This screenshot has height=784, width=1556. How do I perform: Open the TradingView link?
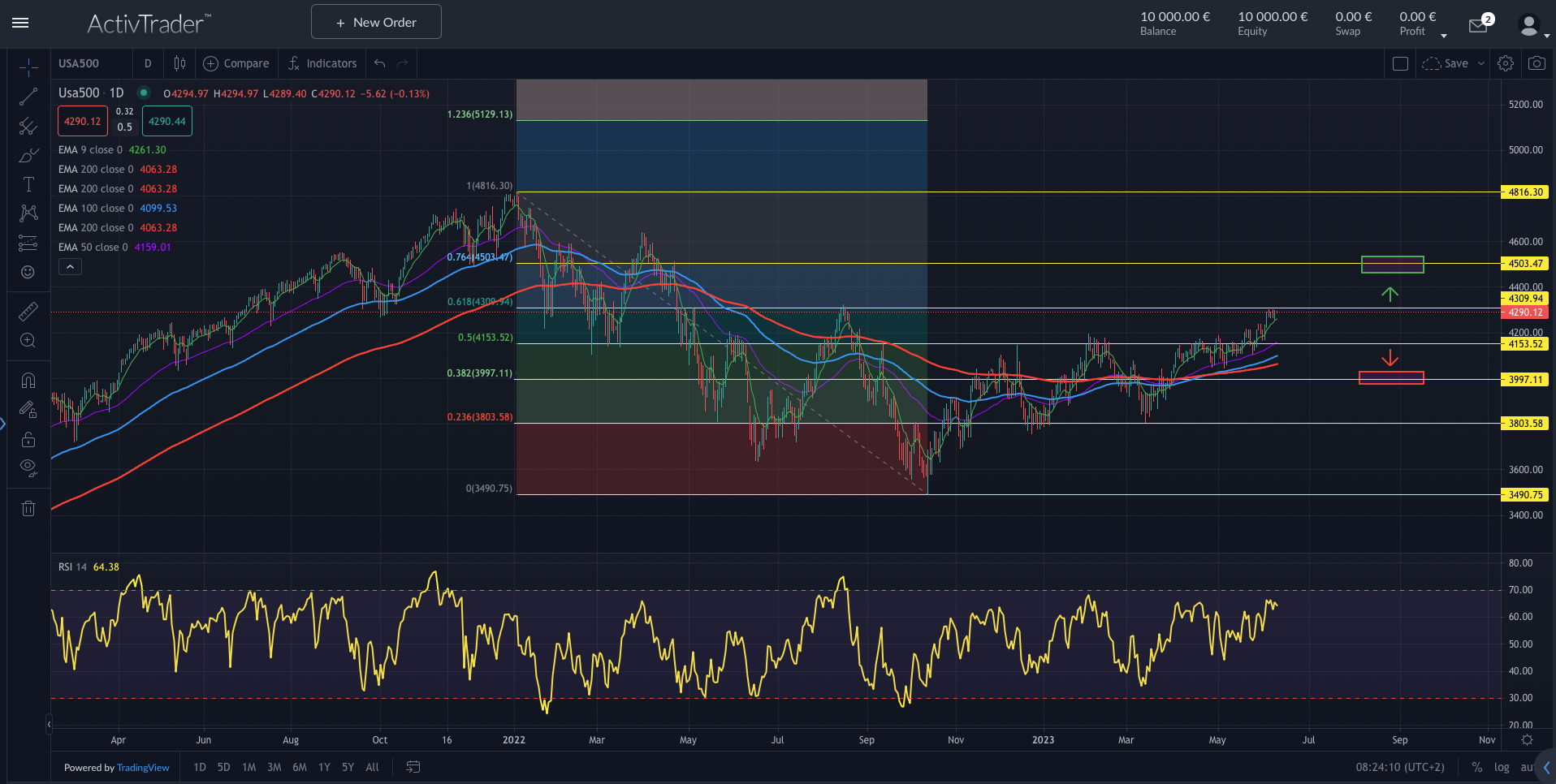(143, 767)
